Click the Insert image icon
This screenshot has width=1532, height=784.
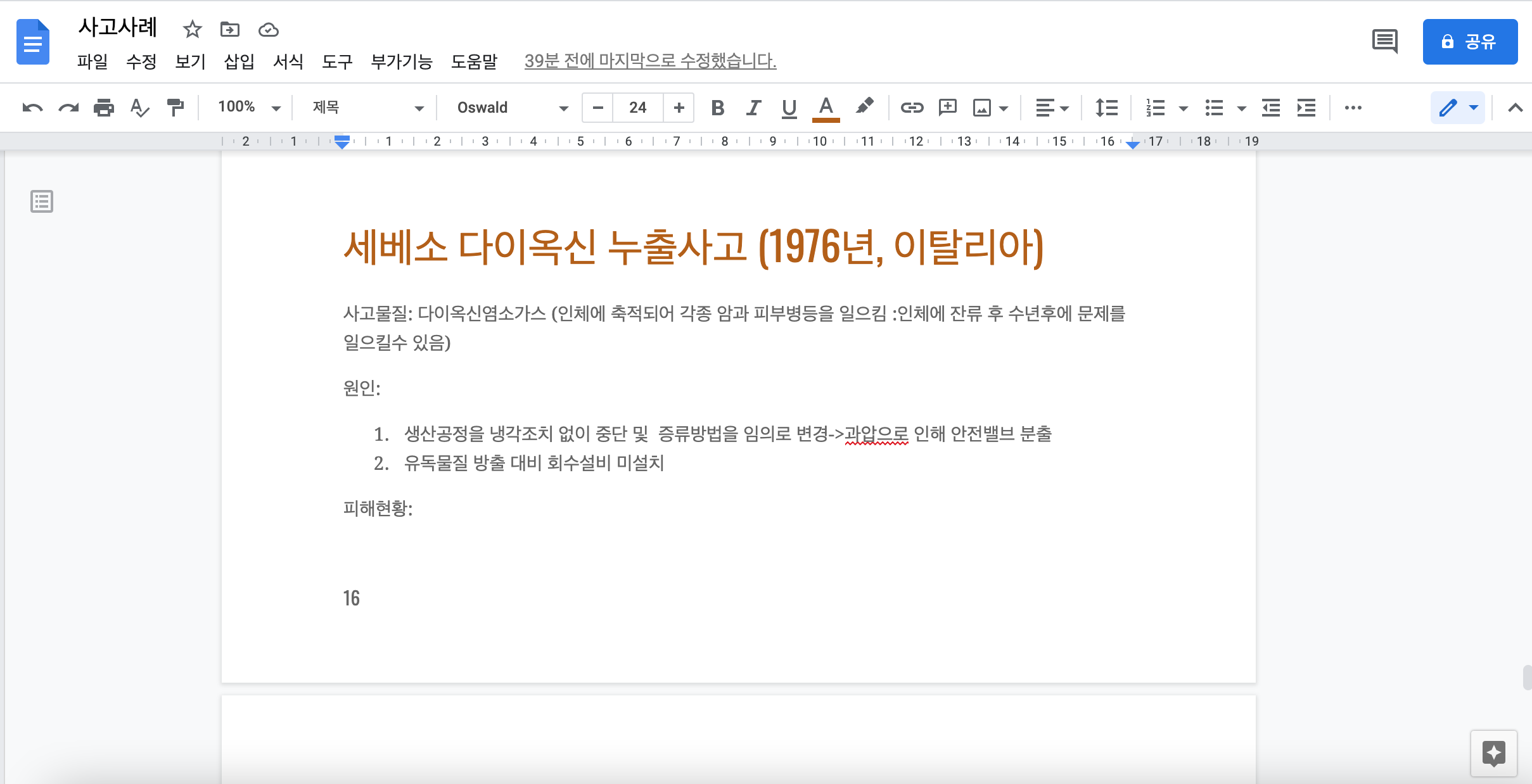click(981, 108)
